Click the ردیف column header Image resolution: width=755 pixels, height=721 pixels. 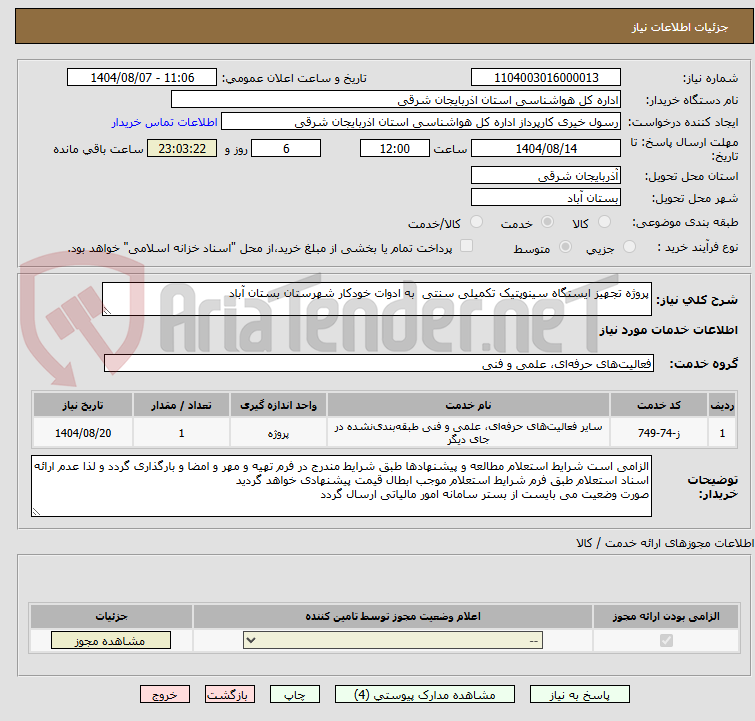(722, 405)
